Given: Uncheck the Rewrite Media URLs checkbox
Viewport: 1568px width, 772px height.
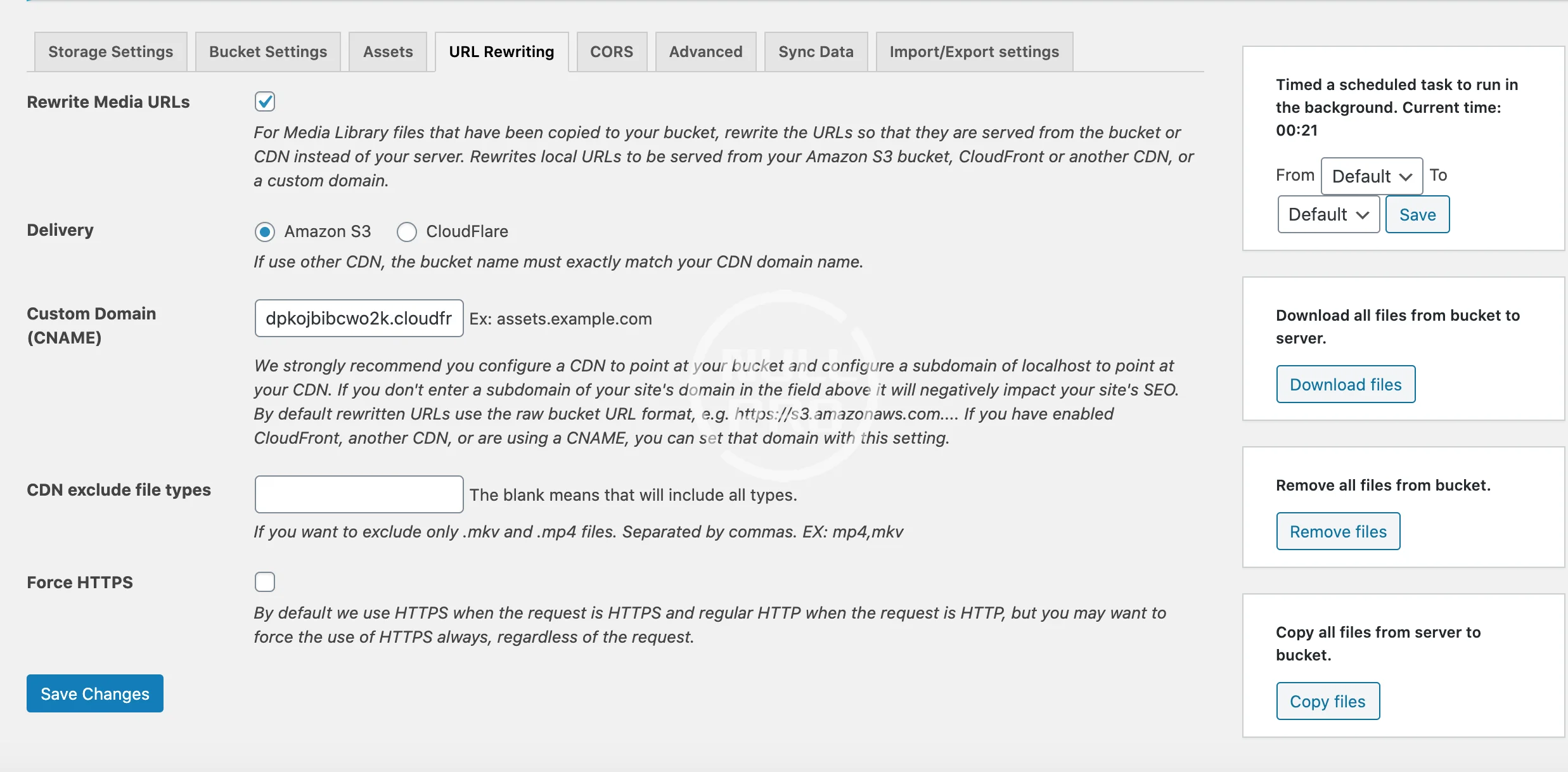Looking at the screenshot, I should (x=265, y=101).
